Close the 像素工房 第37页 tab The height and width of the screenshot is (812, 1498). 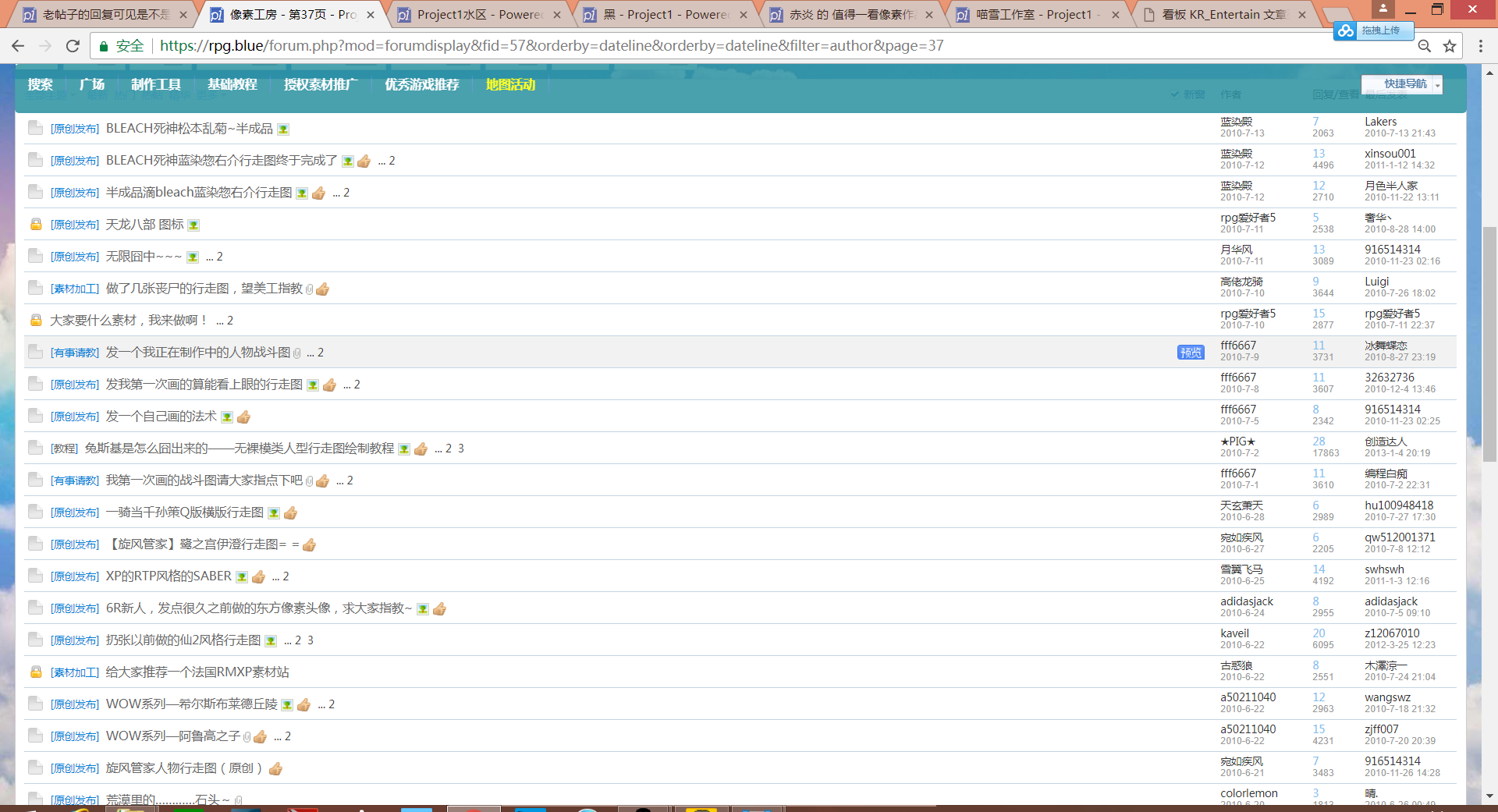371,14
